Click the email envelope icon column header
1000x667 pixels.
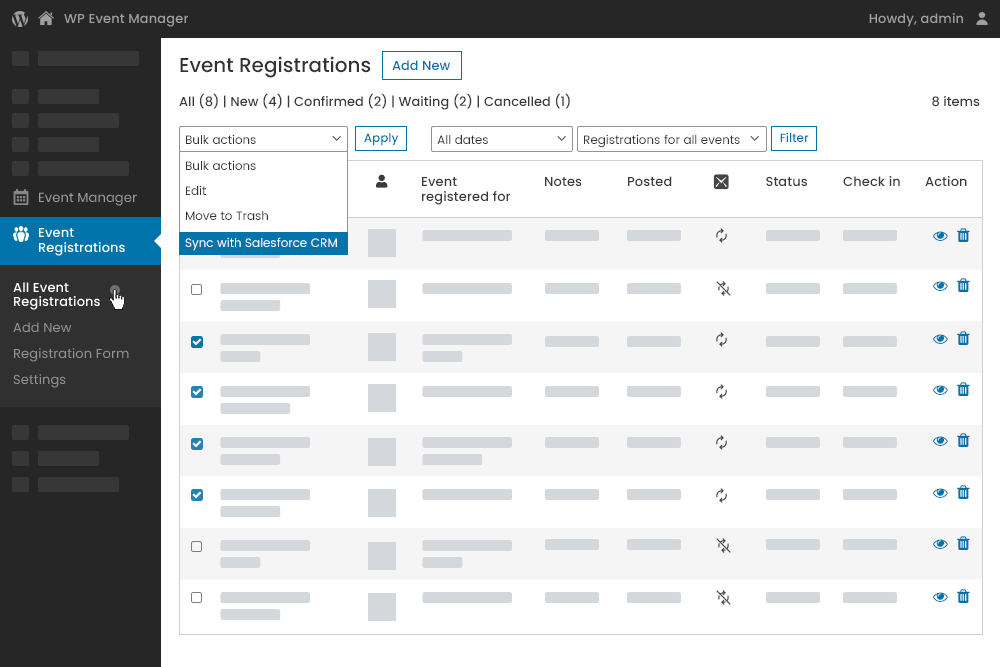coord(722,181)
